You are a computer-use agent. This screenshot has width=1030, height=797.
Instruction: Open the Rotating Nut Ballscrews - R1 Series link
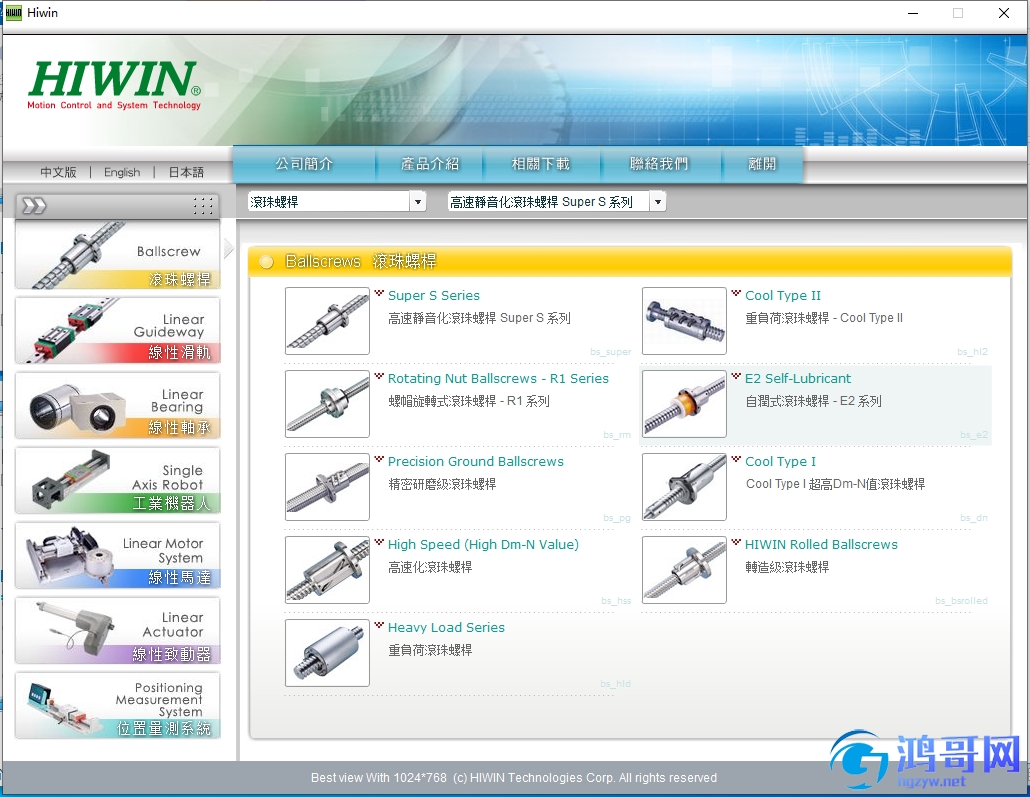(x=498, y=378)
